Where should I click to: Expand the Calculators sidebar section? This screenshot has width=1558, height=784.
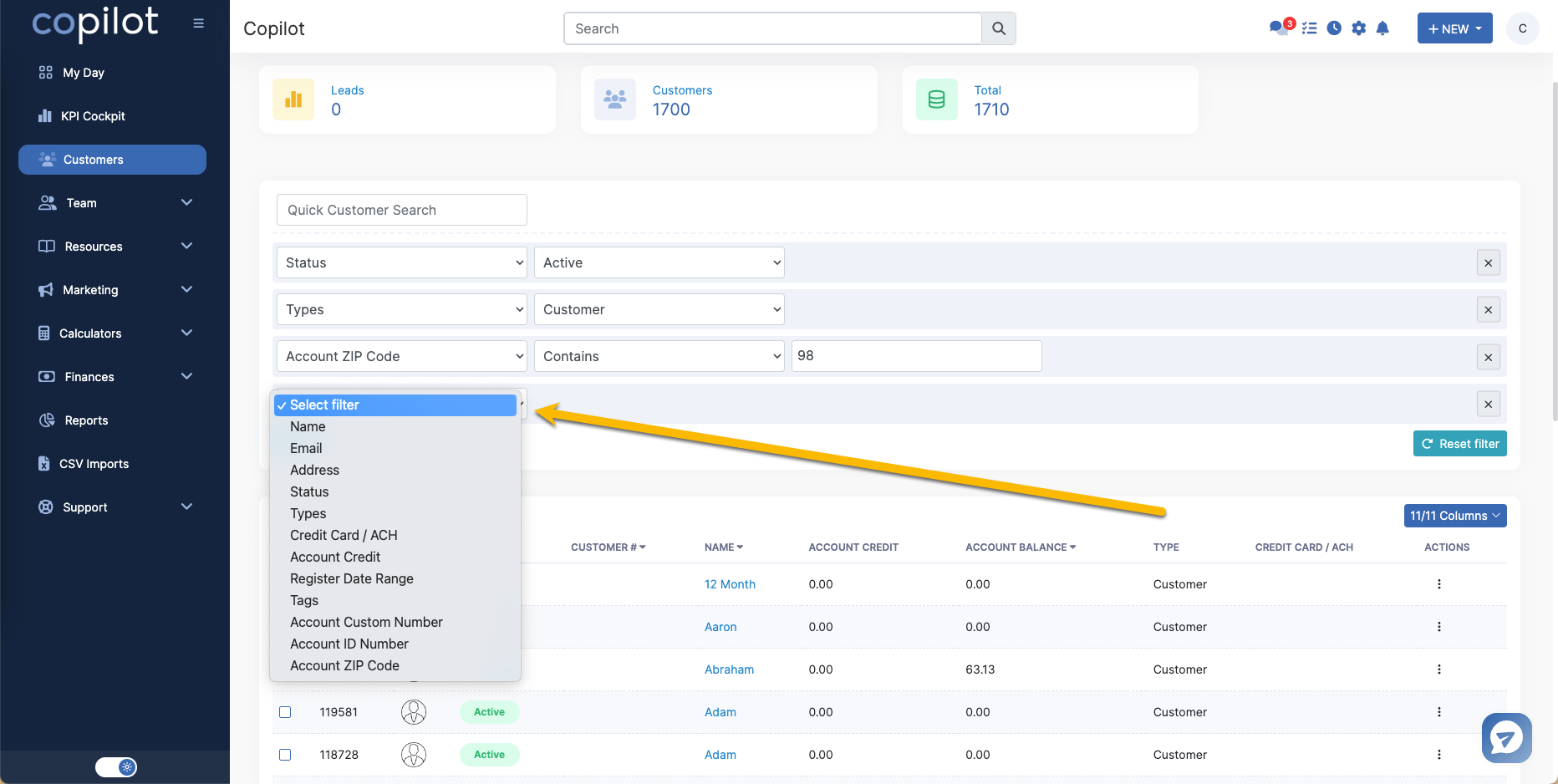[x=113, y=333]
